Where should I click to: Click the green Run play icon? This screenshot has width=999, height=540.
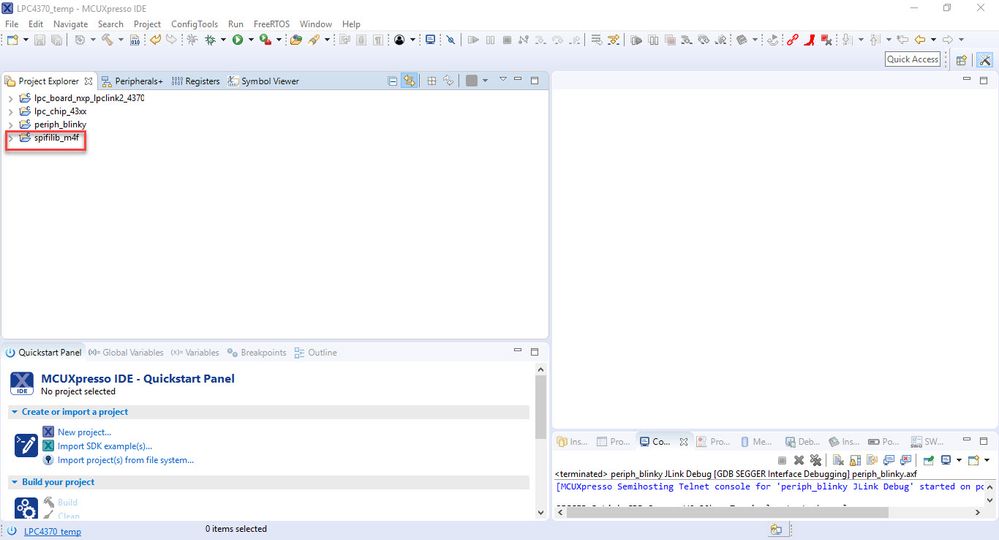pyautogui.click(x=238, y=39)
